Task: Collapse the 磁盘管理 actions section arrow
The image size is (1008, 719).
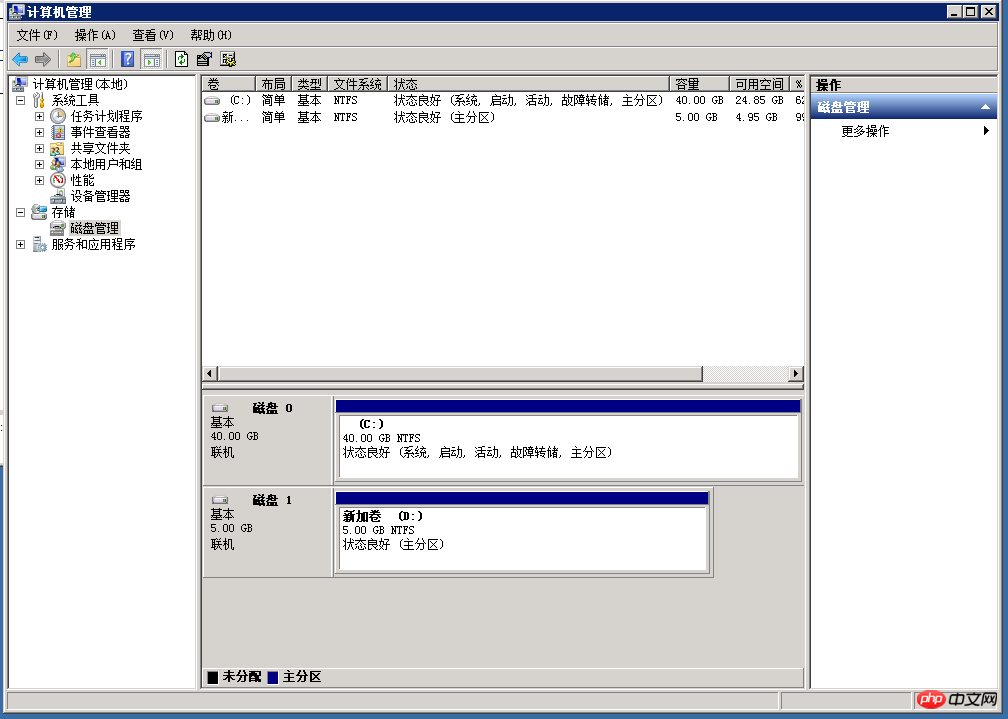Action: (985, 107)
